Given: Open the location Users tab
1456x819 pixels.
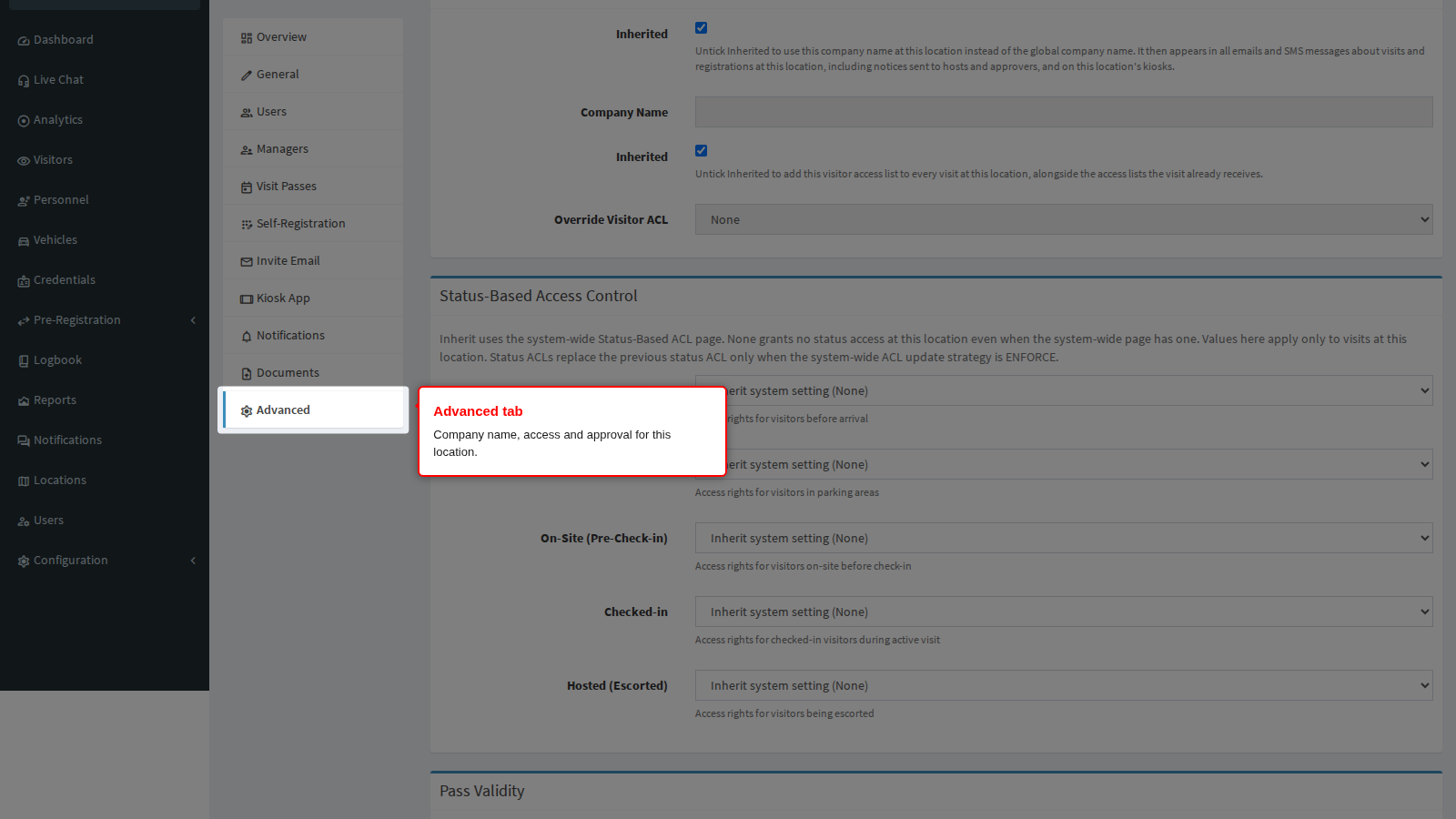Looking at the screenshot, I should pyautogui.click(x=313, y=112).
